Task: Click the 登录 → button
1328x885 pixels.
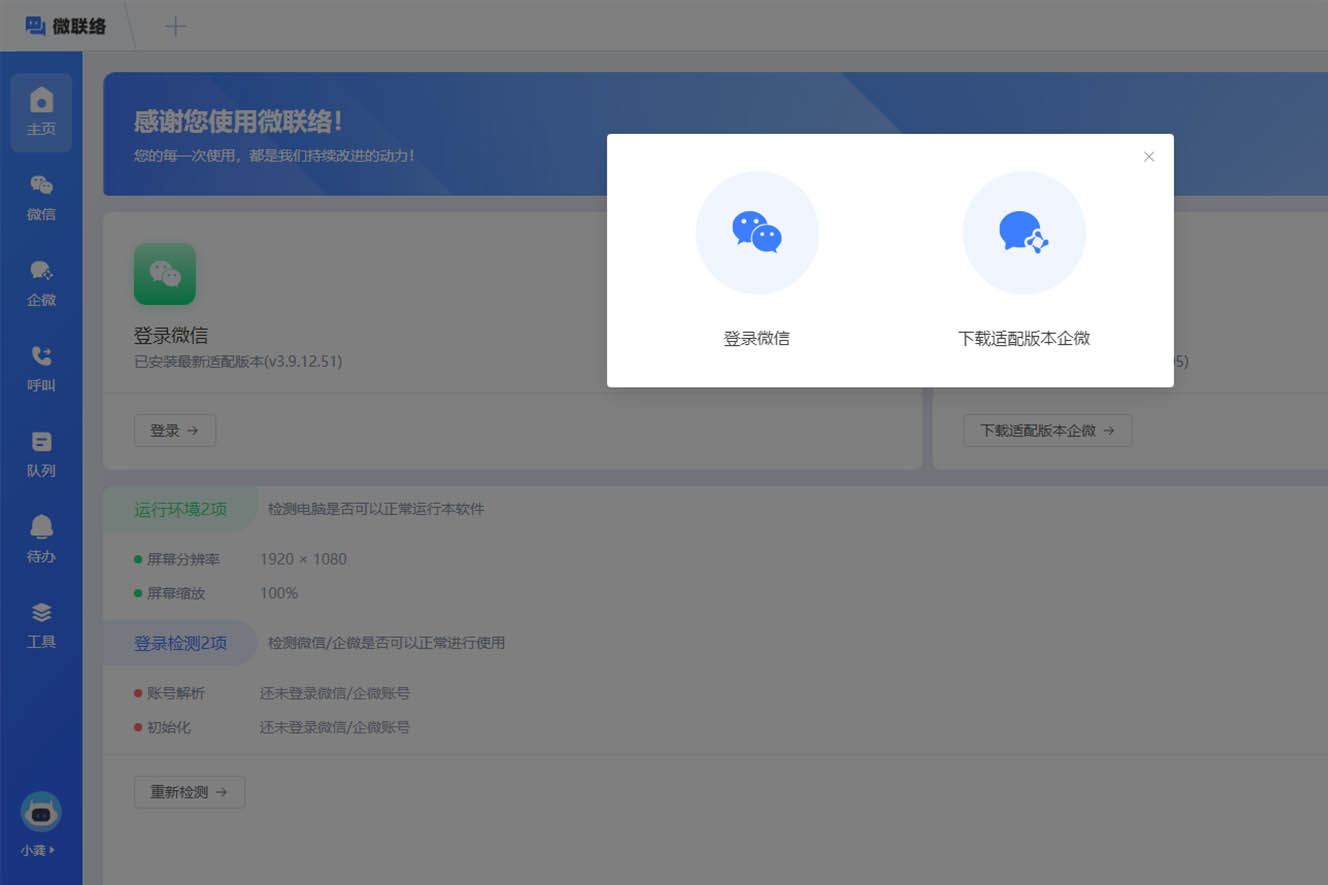Action: [x=175, y=431]
